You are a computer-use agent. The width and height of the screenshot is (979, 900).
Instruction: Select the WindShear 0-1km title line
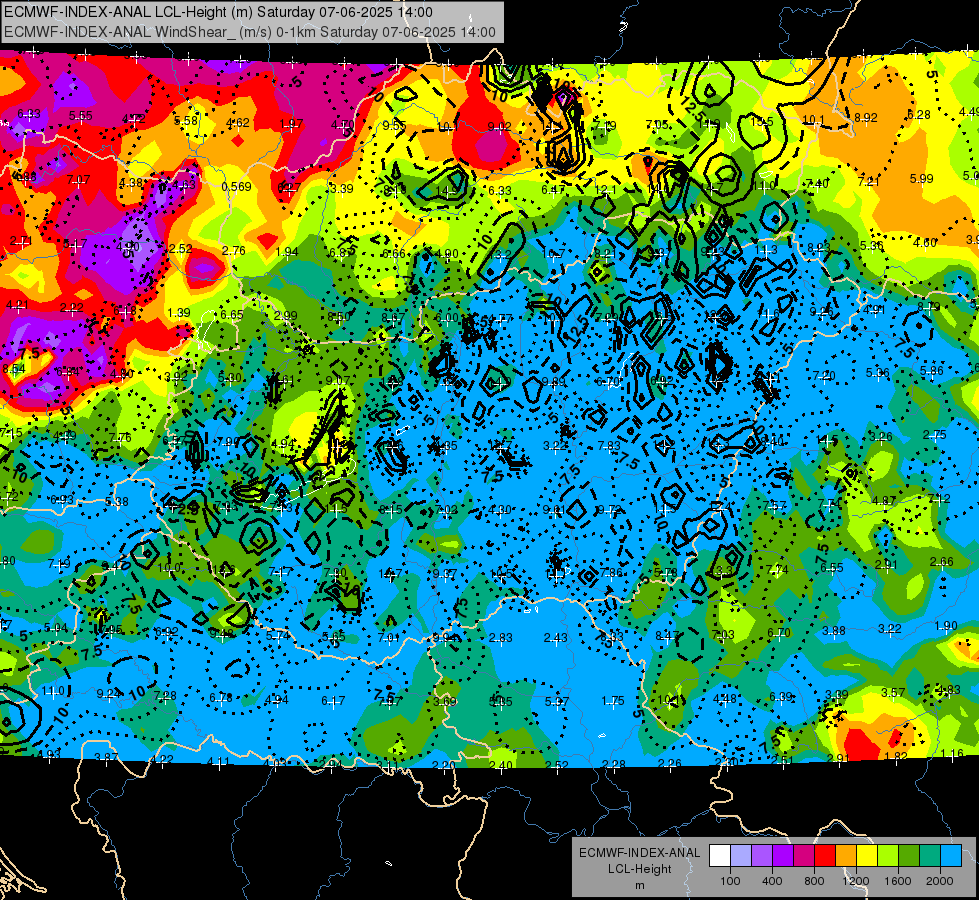click(x=250, y=32)
